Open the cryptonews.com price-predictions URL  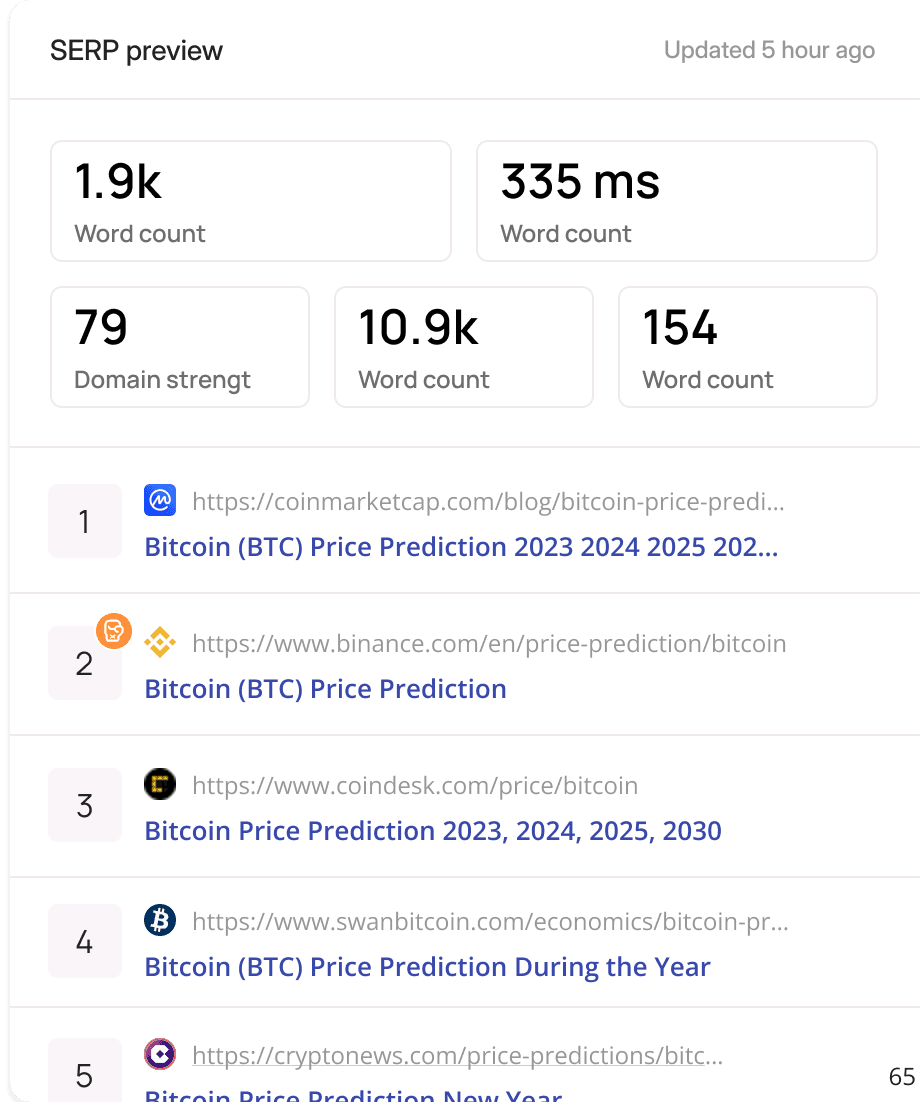pyautogui.click(x=457, y=1055)
